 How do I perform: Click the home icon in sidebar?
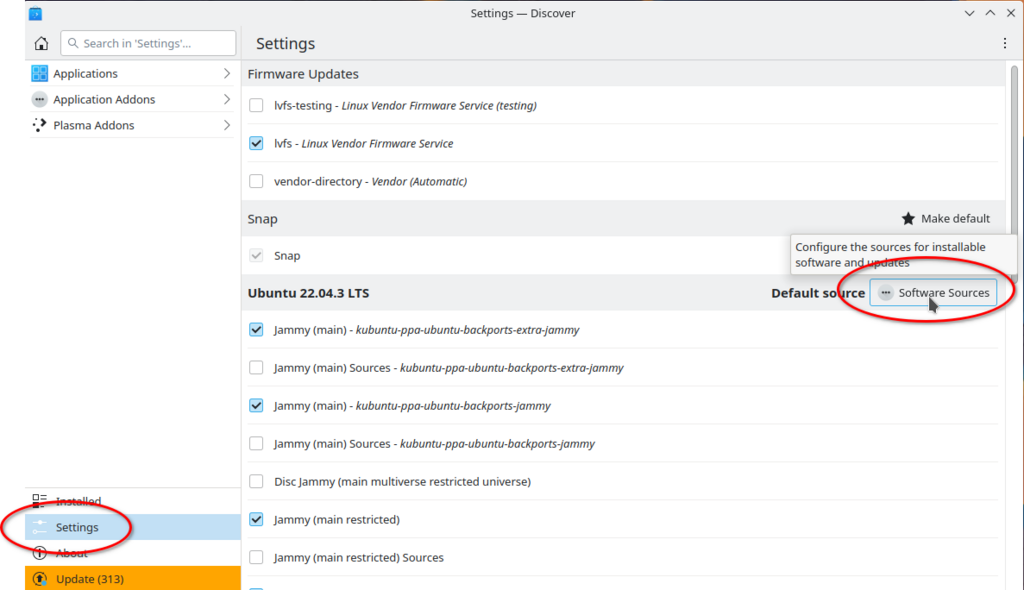(x=41, y=43)
